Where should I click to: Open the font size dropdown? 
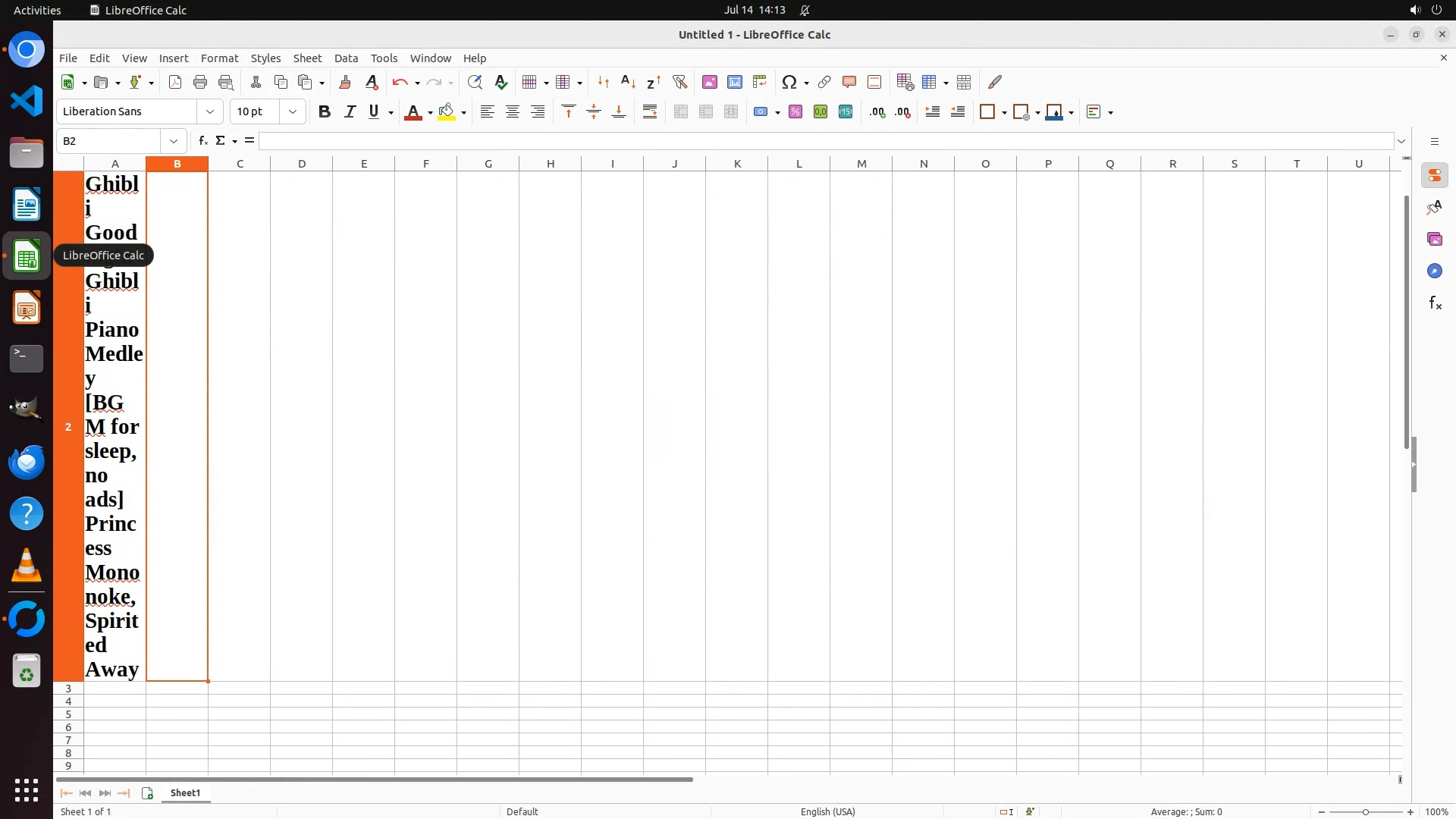pyautogui.click(x=293, y=112)
